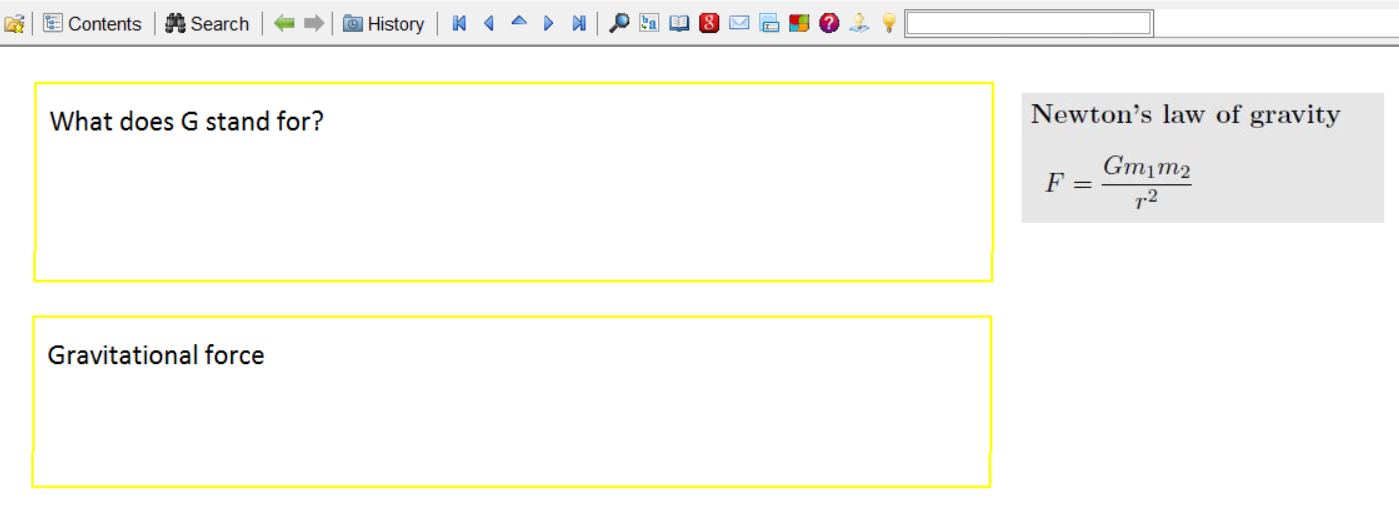Click the form window icon
The image size is (1399, 506).
(769, 23)
